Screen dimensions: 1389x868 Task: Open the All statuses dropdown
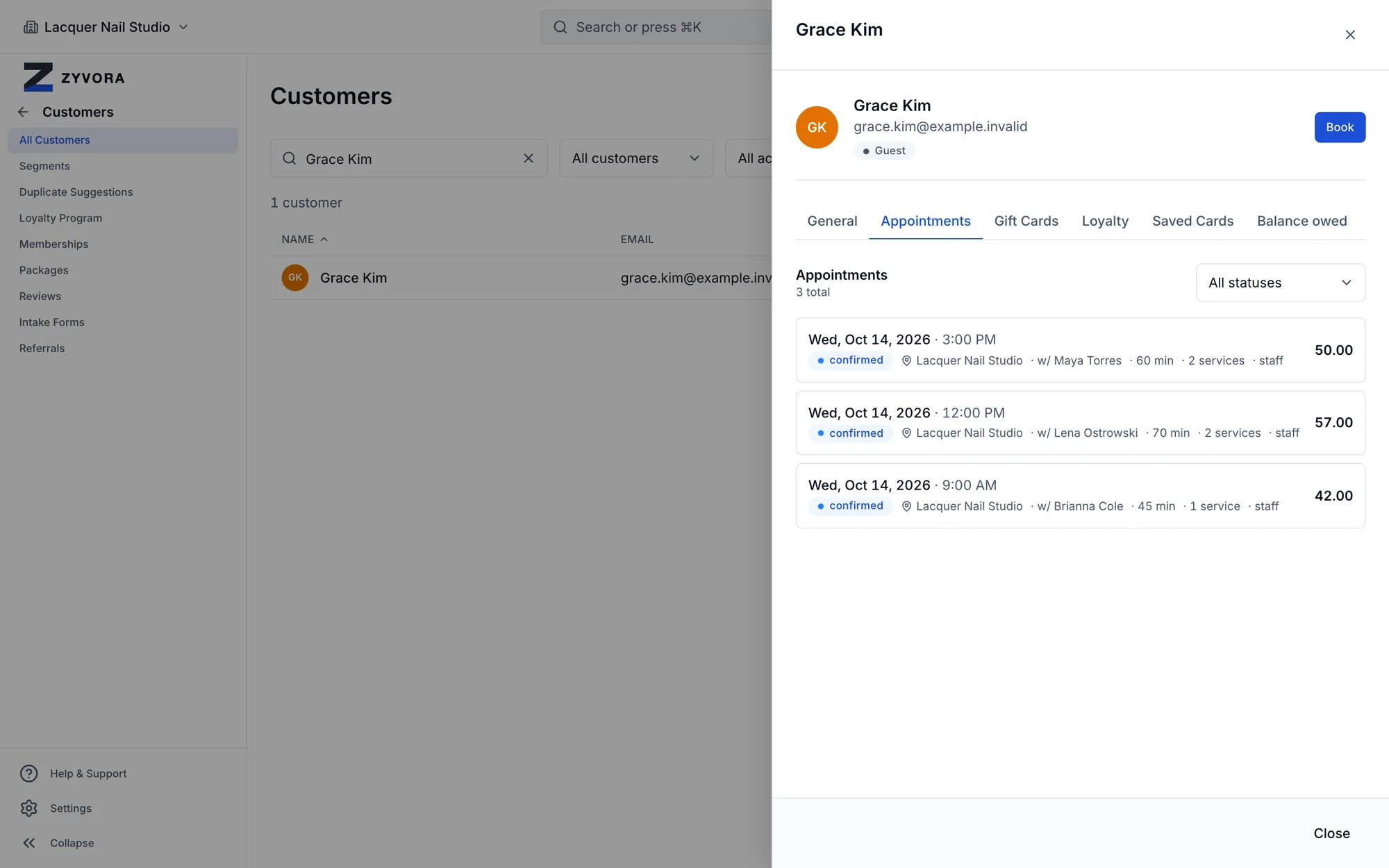click(1281, 283)
